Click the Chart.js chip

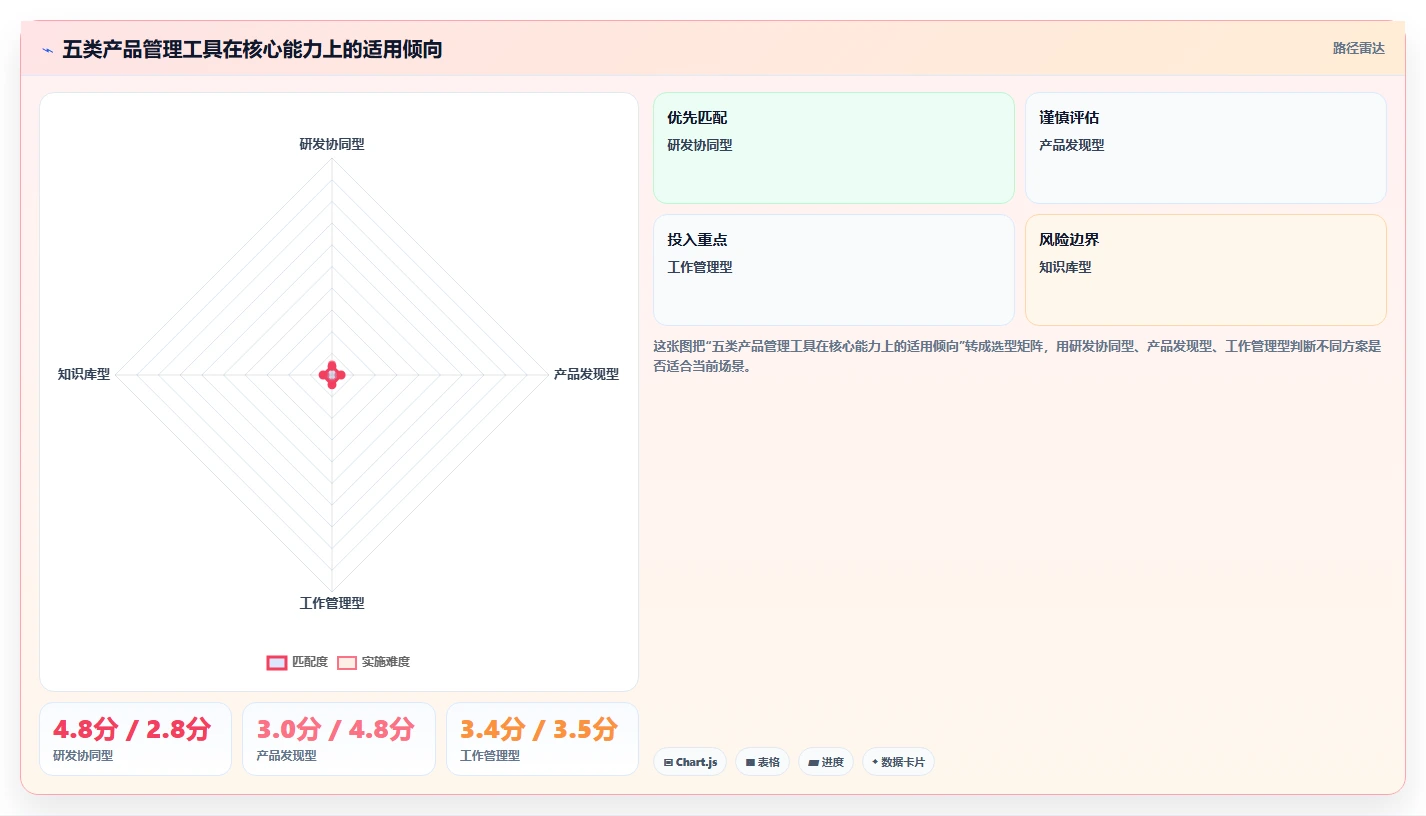coord(690,762)
